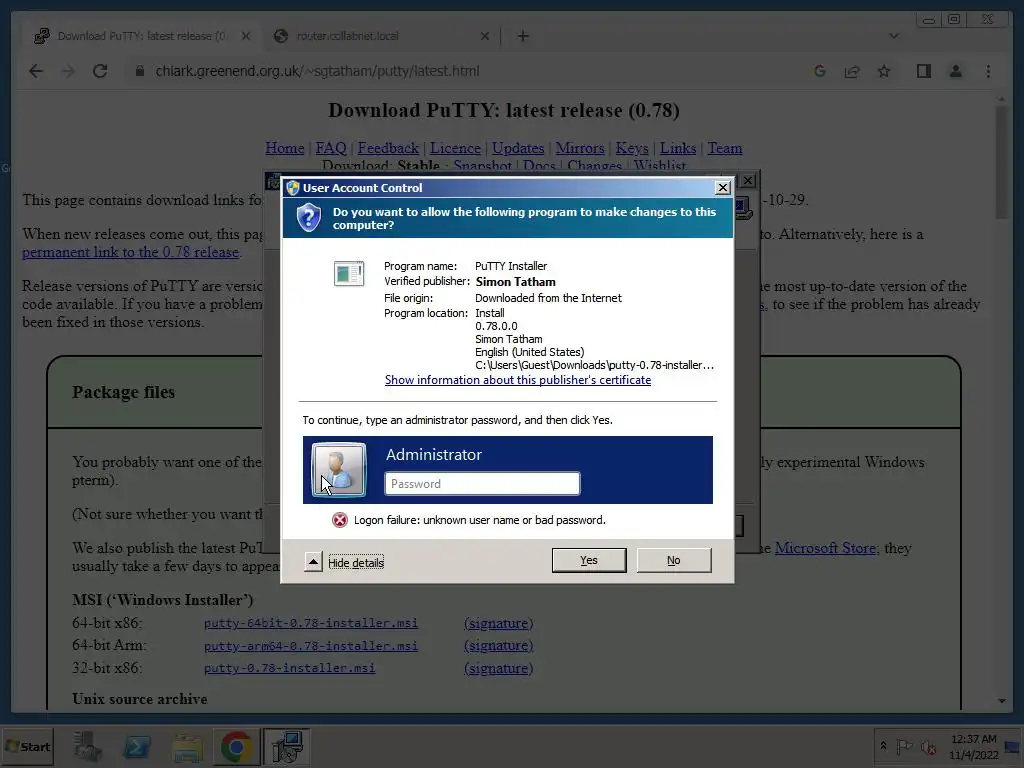Viewport: 1024px width, 768px height.
Task: Click the scrollbar down arrow
Action: point(1002,701)
